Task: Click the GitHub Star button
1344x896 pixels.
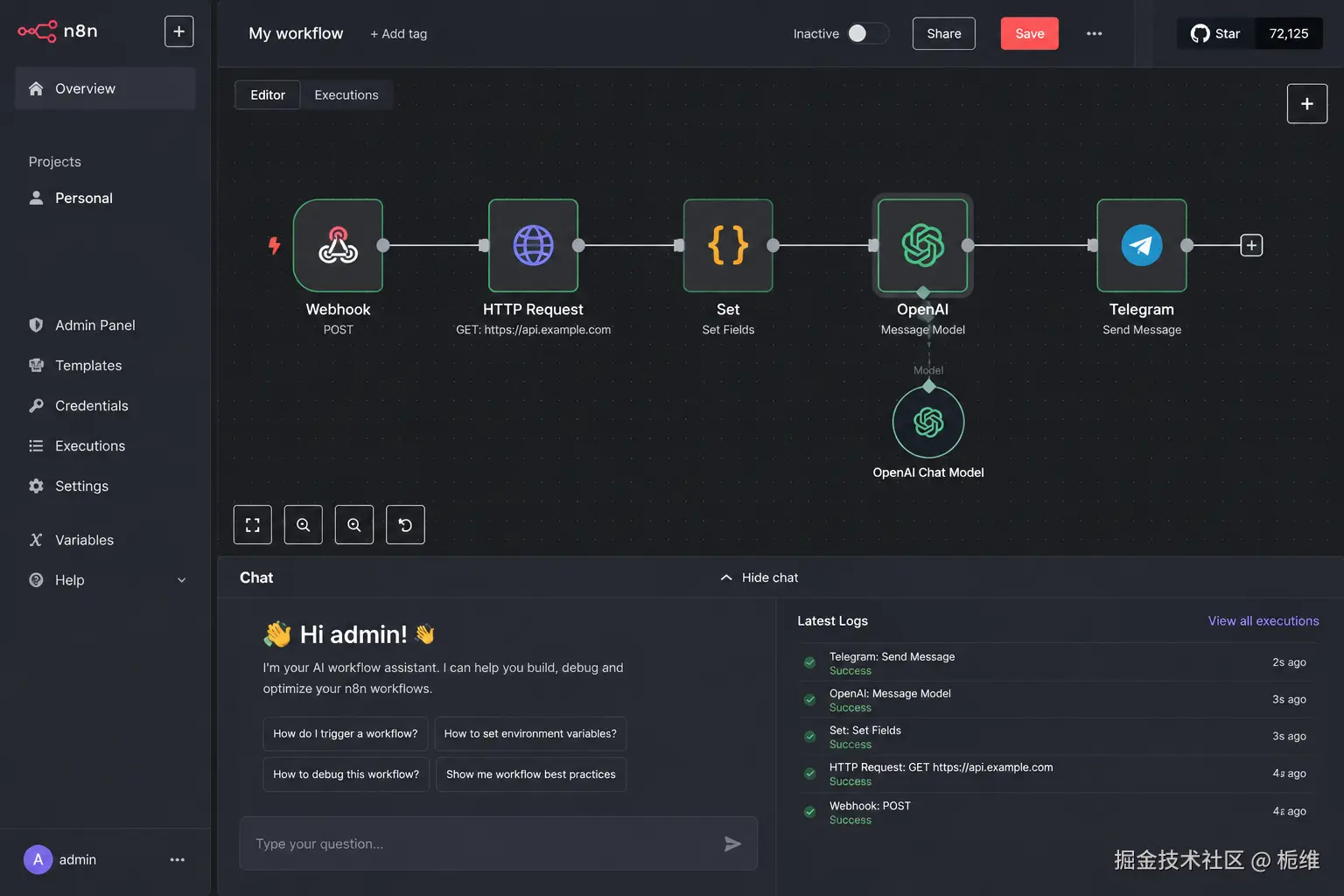Action: (1216, 33)
